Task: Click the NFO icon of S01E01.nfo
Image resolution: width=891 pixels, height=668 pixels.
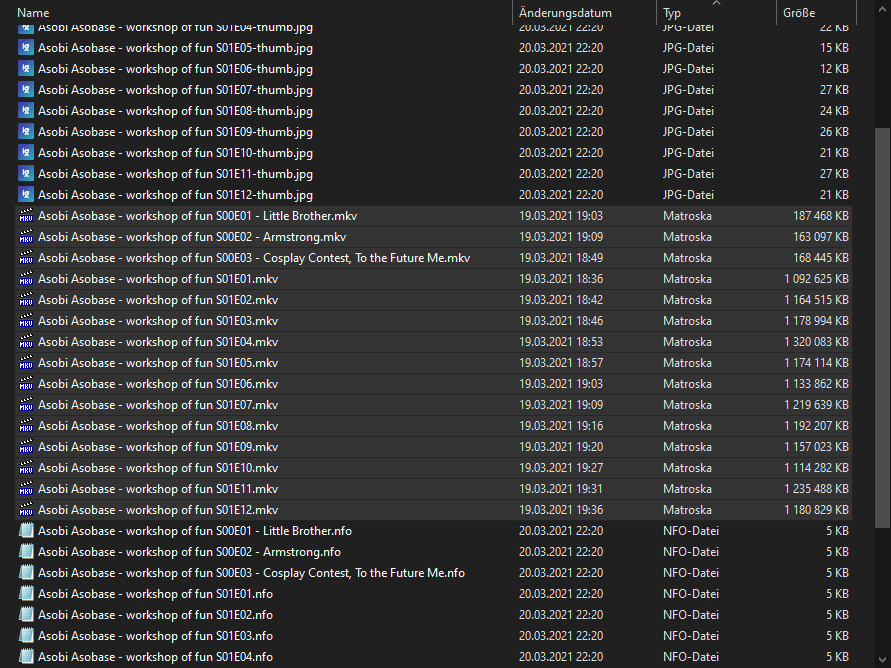Action: tap(26, 594)
